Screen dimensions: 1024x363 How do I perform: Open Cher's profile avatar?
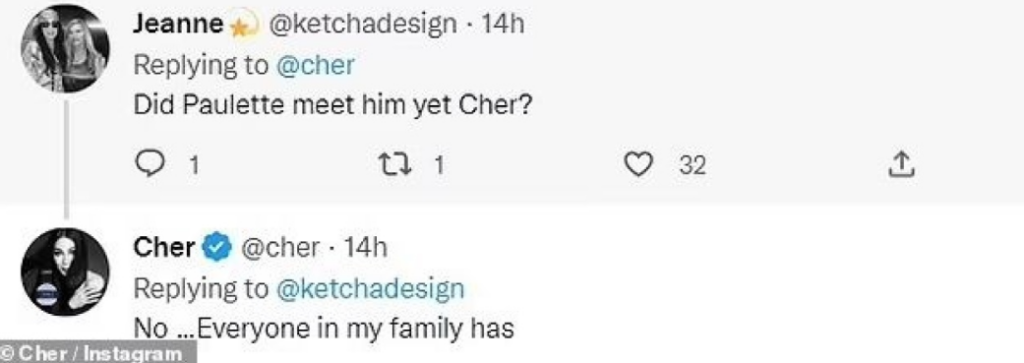65,272
